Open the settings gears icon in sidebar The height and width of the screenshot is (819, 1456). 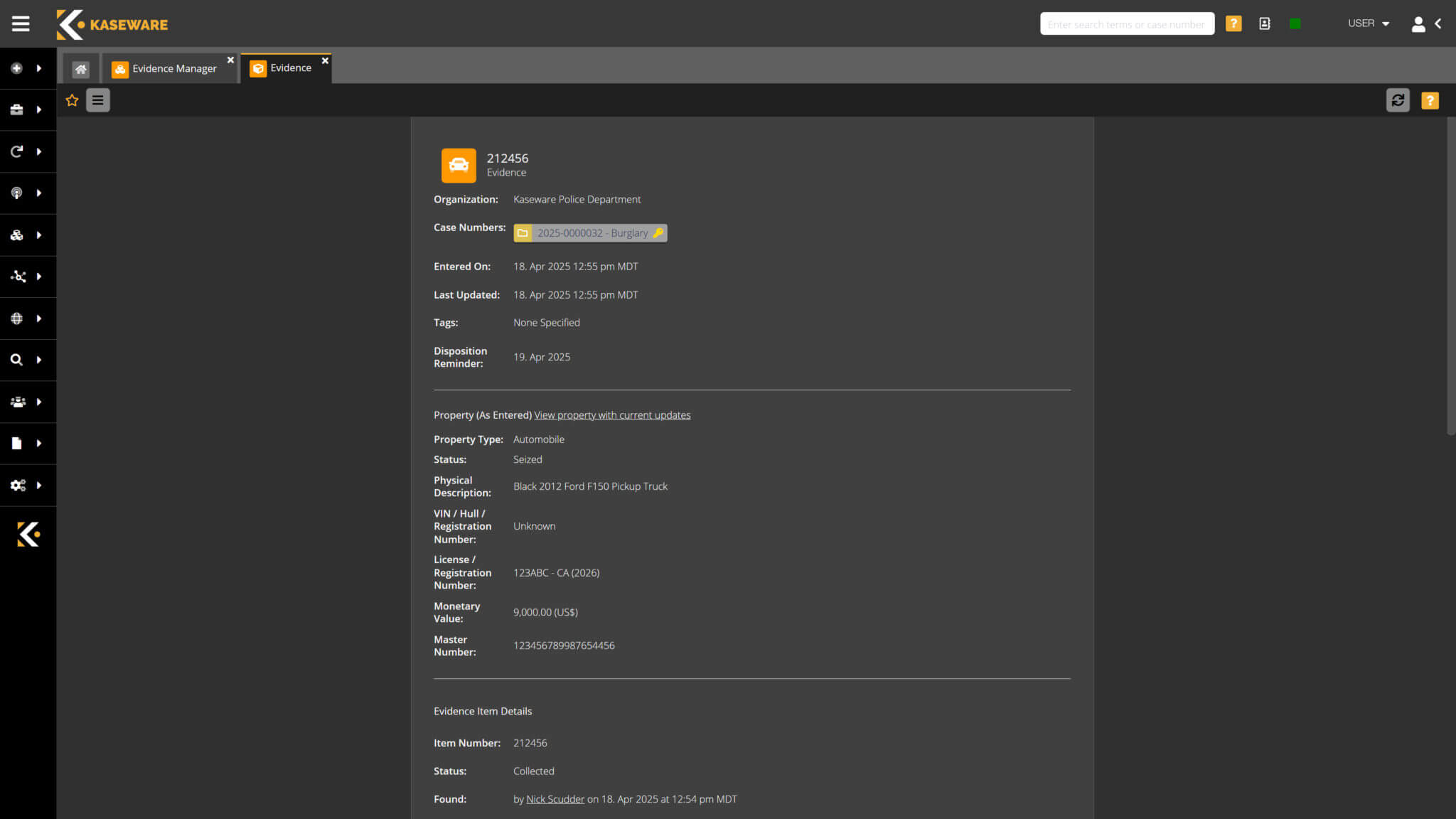pyautogui.click(x=16, y=485)
